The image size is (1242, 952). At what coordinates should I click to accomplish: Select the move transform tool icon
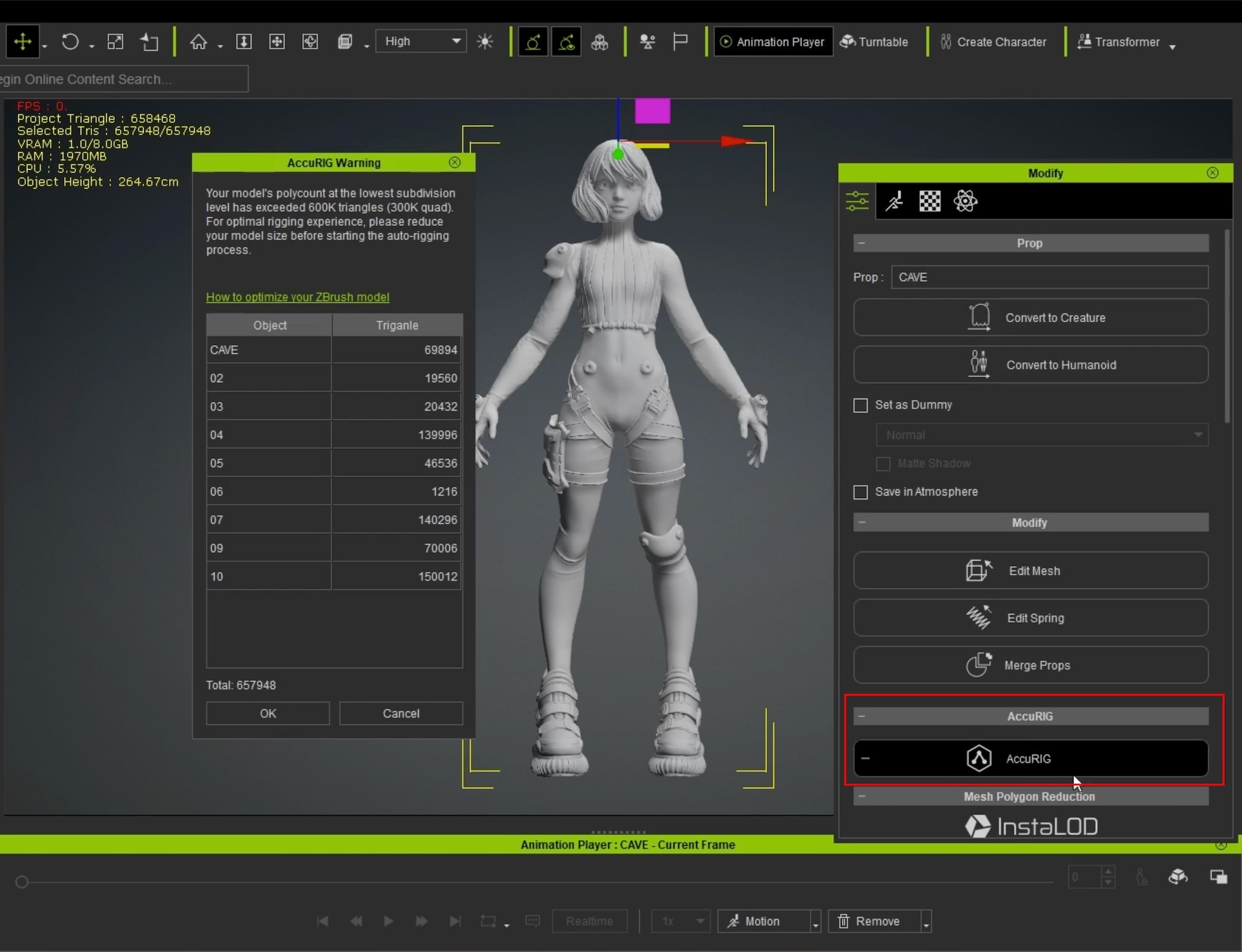[23, 42]
